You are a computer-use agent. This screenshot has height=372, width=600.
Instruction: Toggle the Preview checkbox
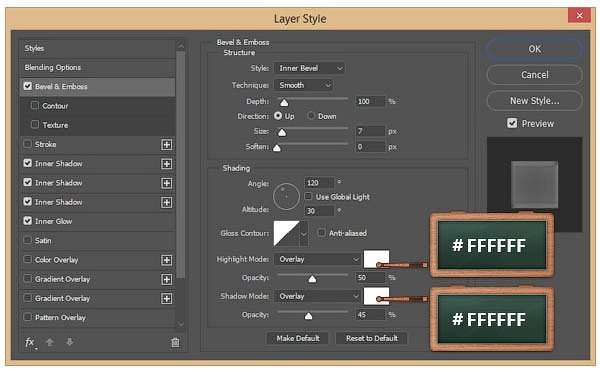coord(512,123)
